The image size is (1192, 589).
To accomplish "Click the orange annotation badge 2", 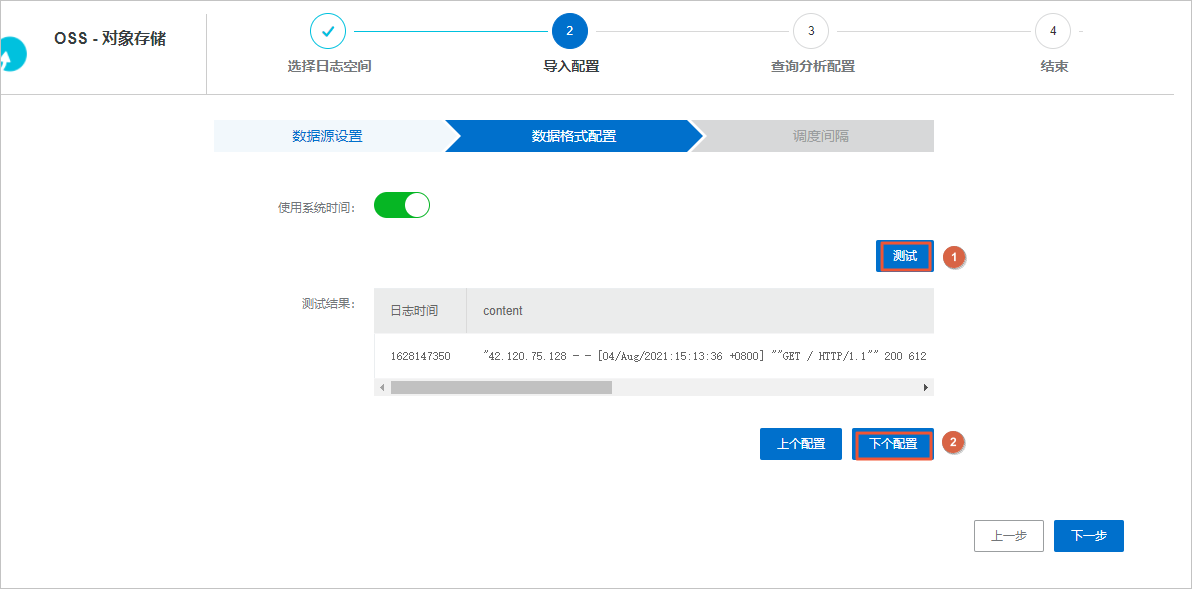I will pyautogui.click(x=952, y=443).
